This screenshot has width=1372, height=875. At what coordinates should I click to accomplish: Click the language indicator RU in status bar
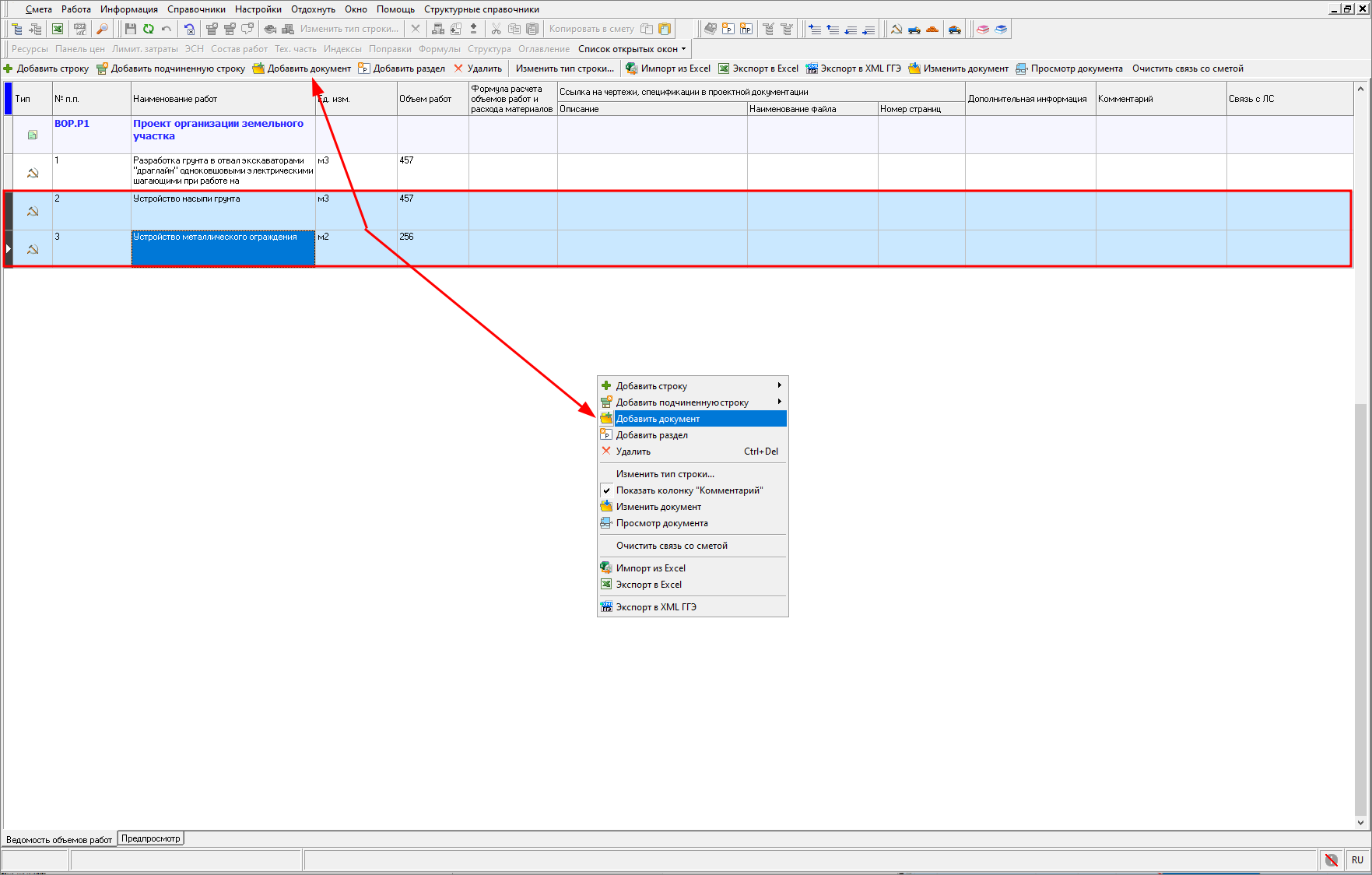1357,860
